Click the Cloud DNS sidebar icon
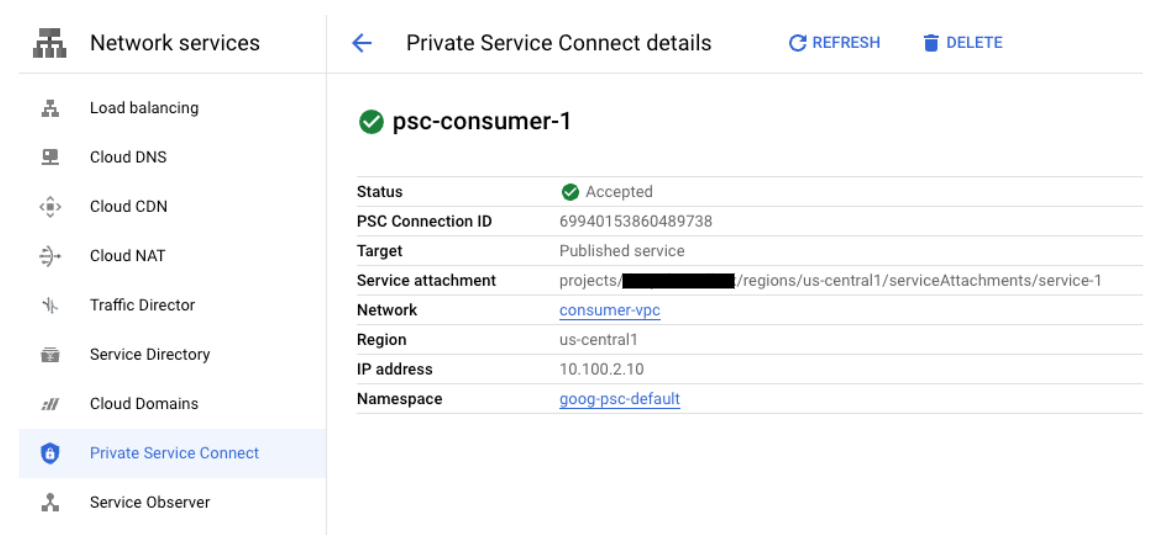Image resolution: width=1169 pixels, height=543 pixels. click(50, 157)
